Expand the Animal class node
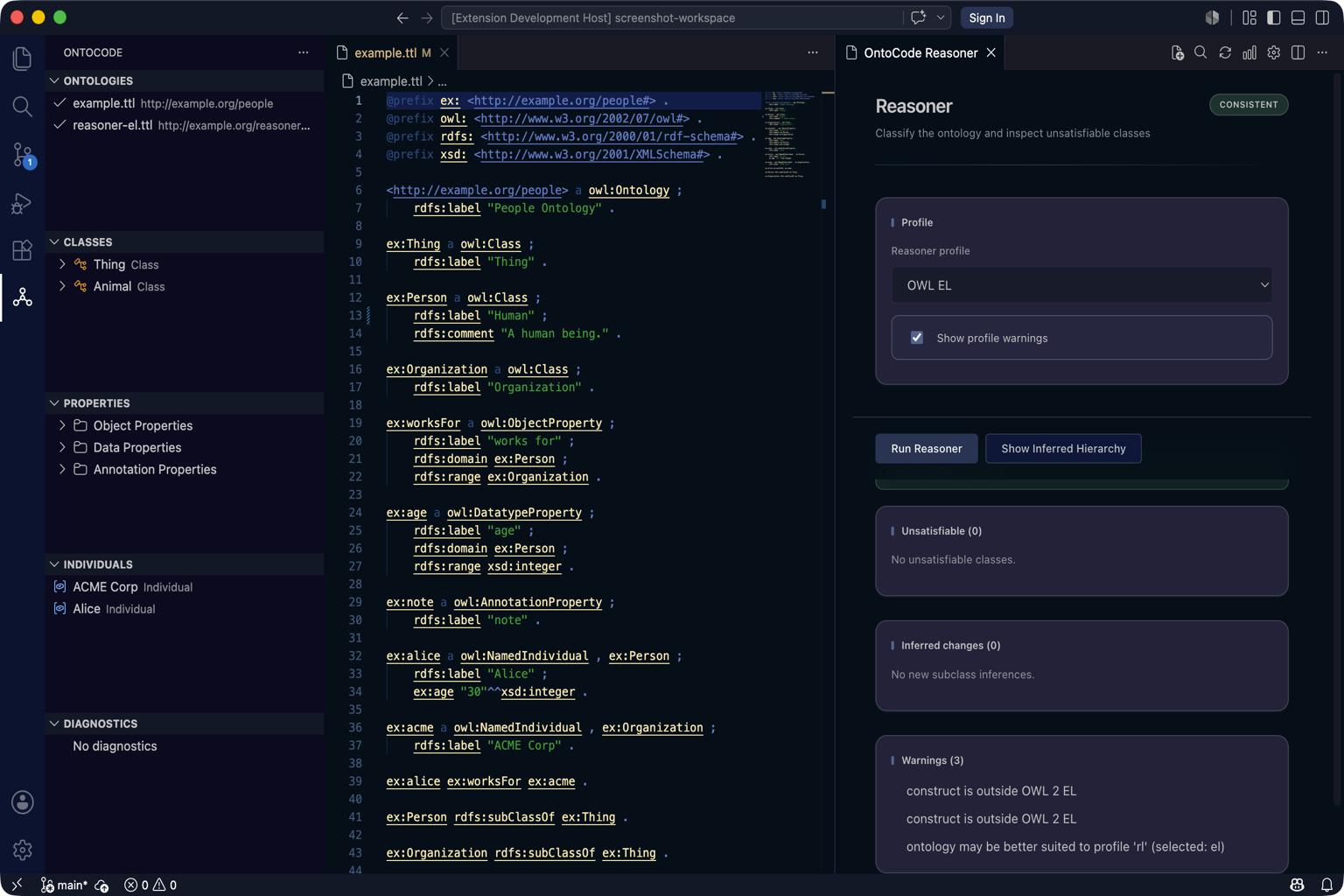The image size is (1344, 896). [x=62, y=286]
